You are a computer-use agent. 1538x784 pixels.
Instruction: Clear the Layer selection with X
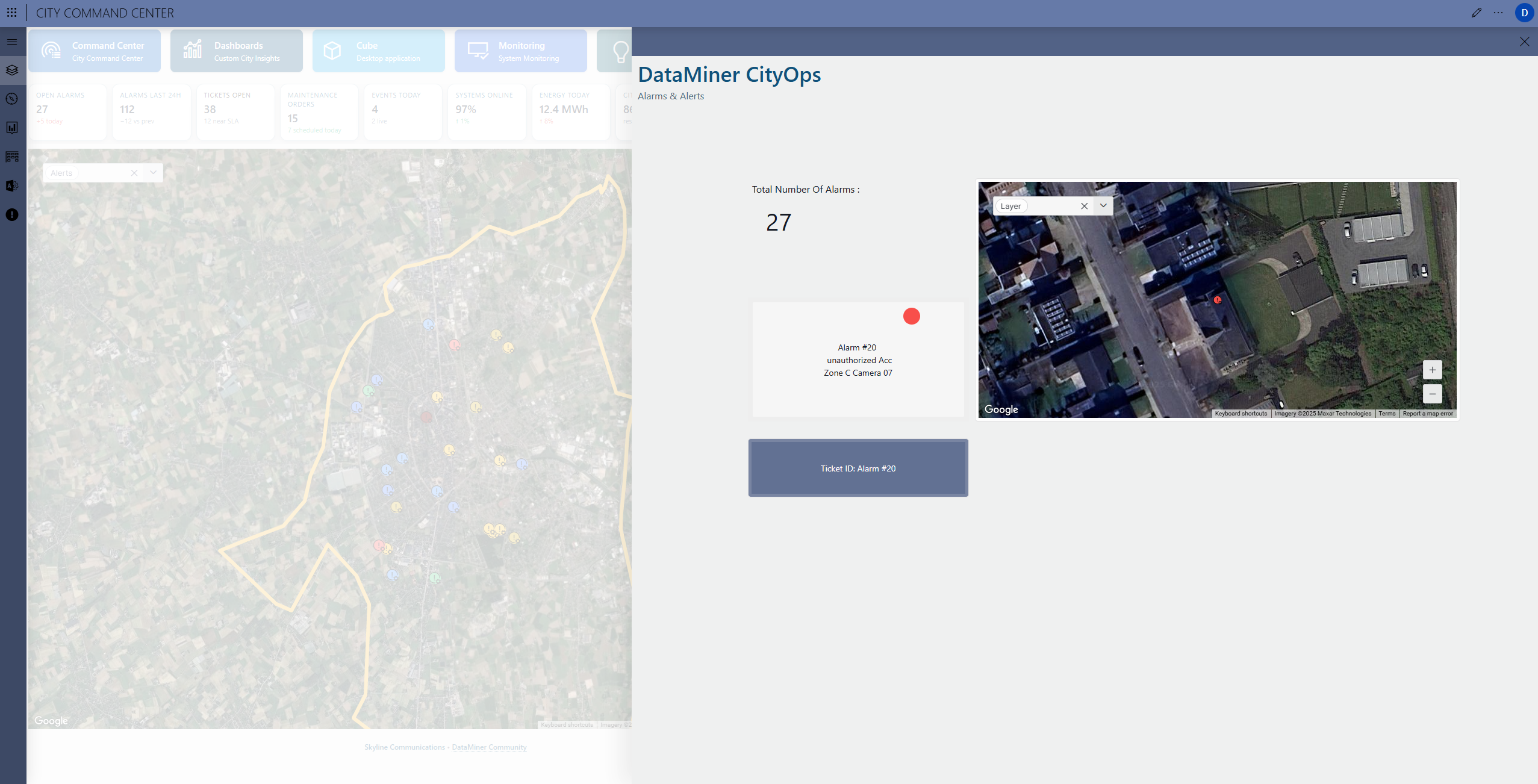coord(1084,206)
